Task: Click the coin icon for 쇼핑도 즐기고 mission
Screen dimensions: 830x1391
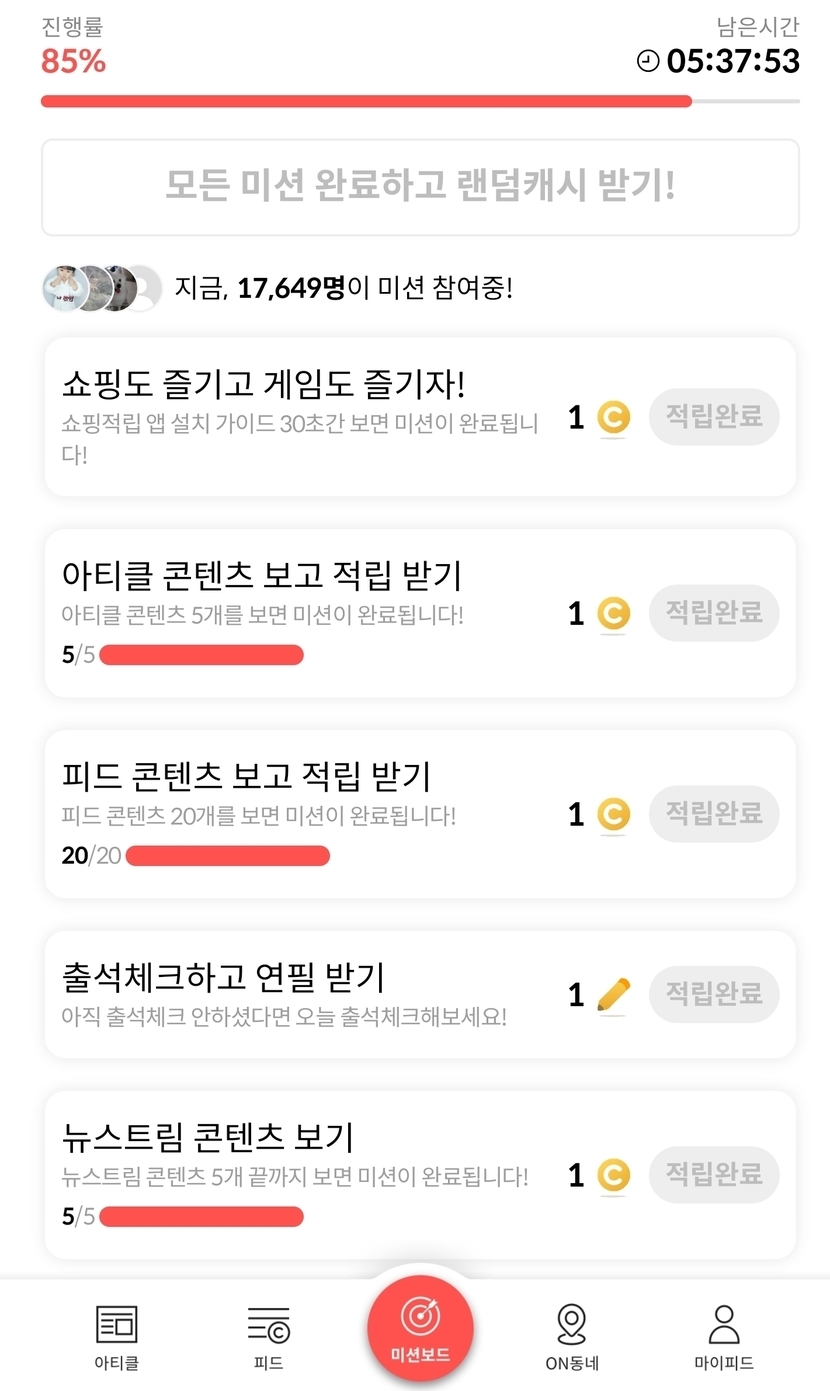Action: [613, 418]
